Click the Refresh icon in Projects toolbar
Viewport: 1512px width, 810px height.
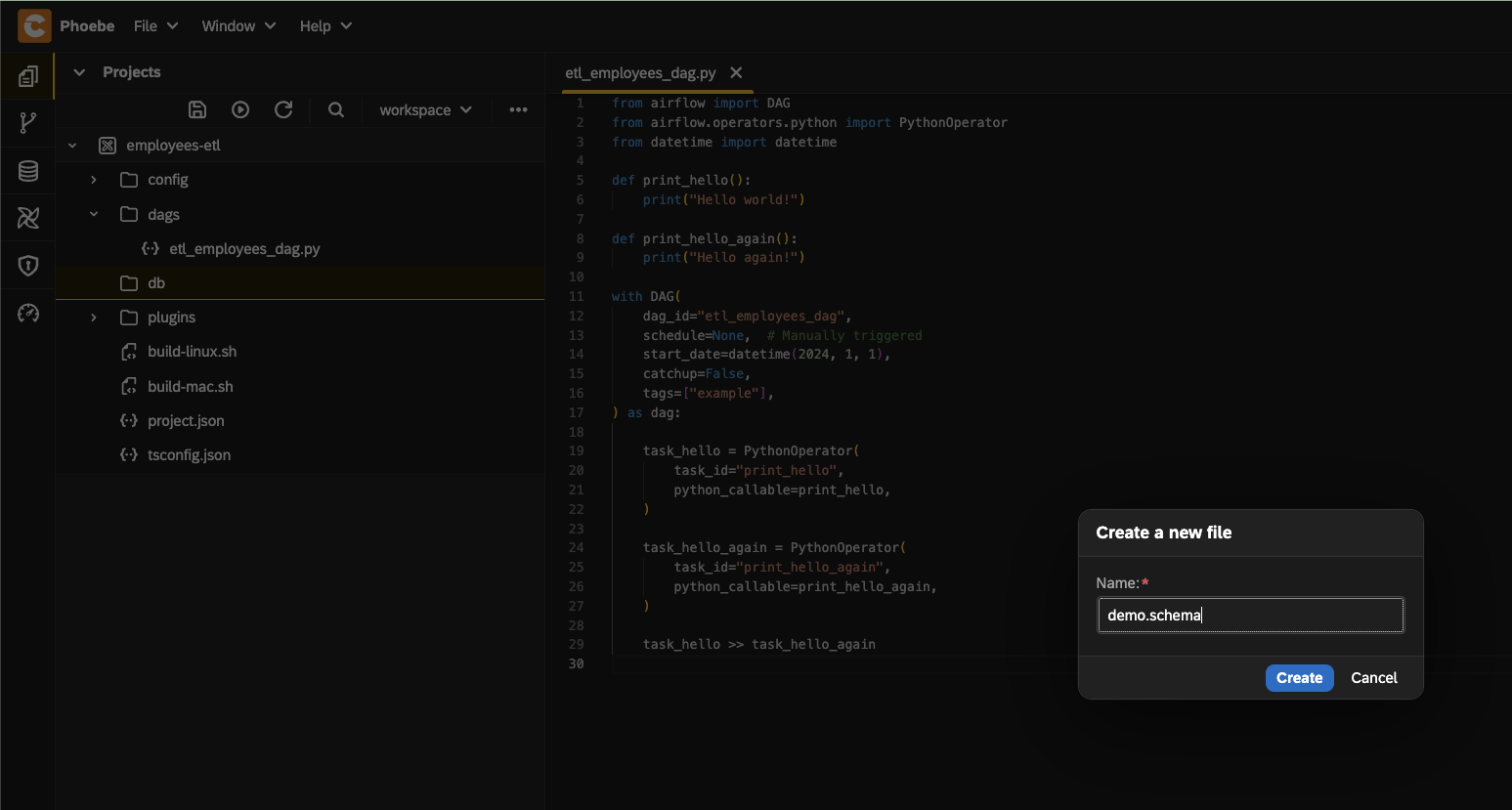click(283, 109)
